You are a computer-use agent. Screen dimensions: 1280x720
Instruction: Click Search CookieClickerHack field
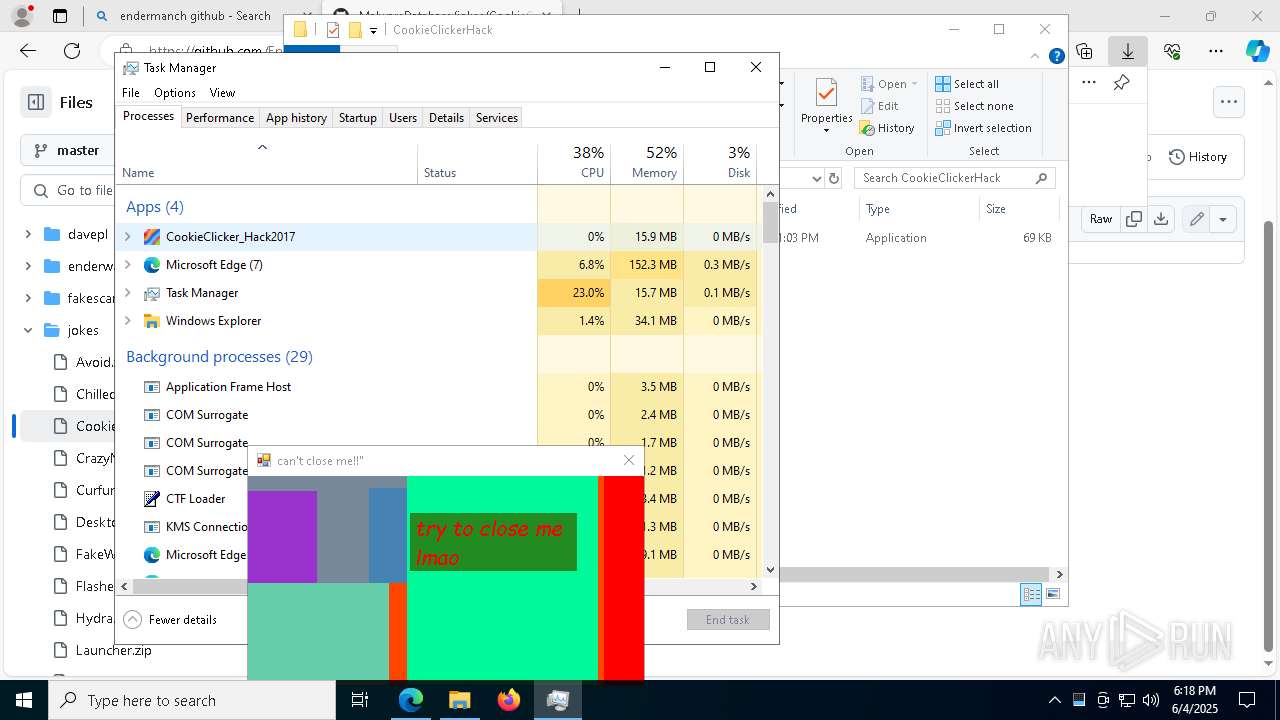[x=955, y=178]
